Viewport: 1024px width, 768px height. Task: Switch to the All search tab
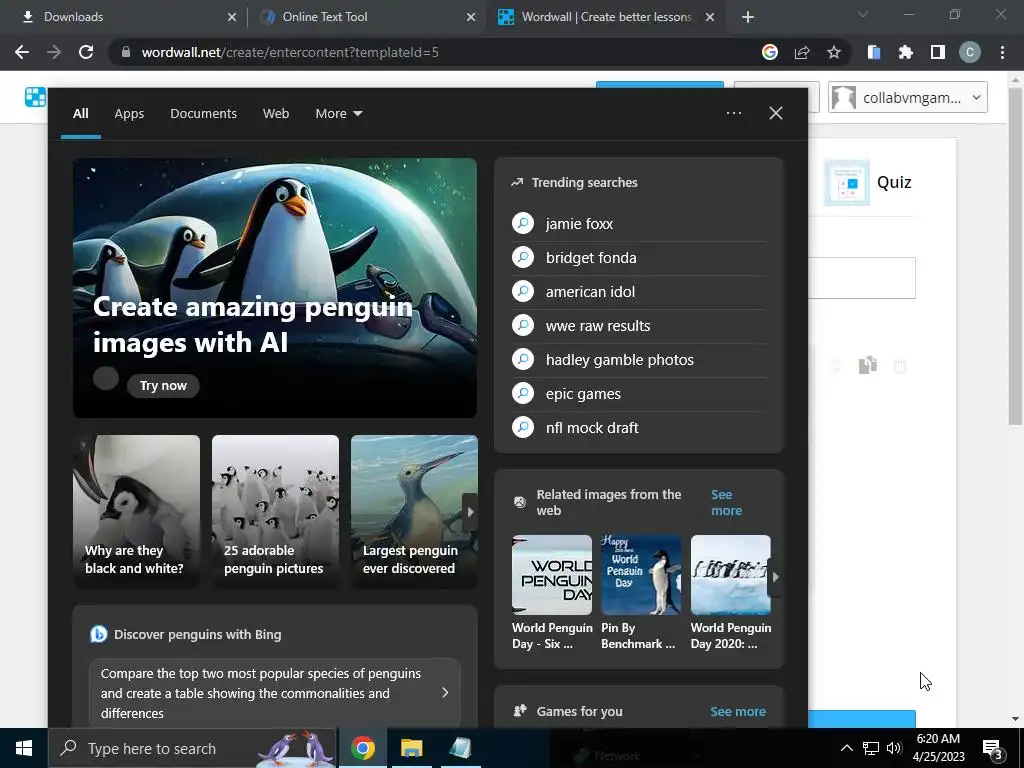(x=80, y=114)
